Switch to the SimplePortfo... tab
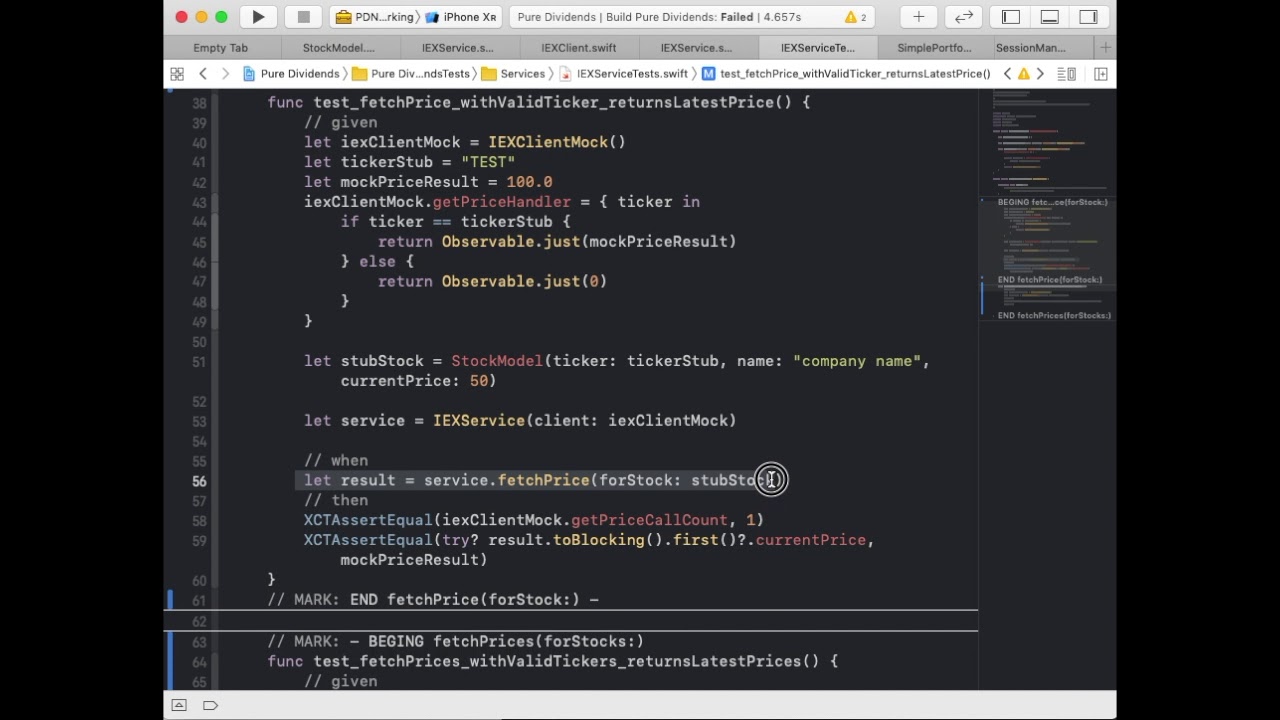Viewport: 1280px width, 720px height. [x=934, y=48]
